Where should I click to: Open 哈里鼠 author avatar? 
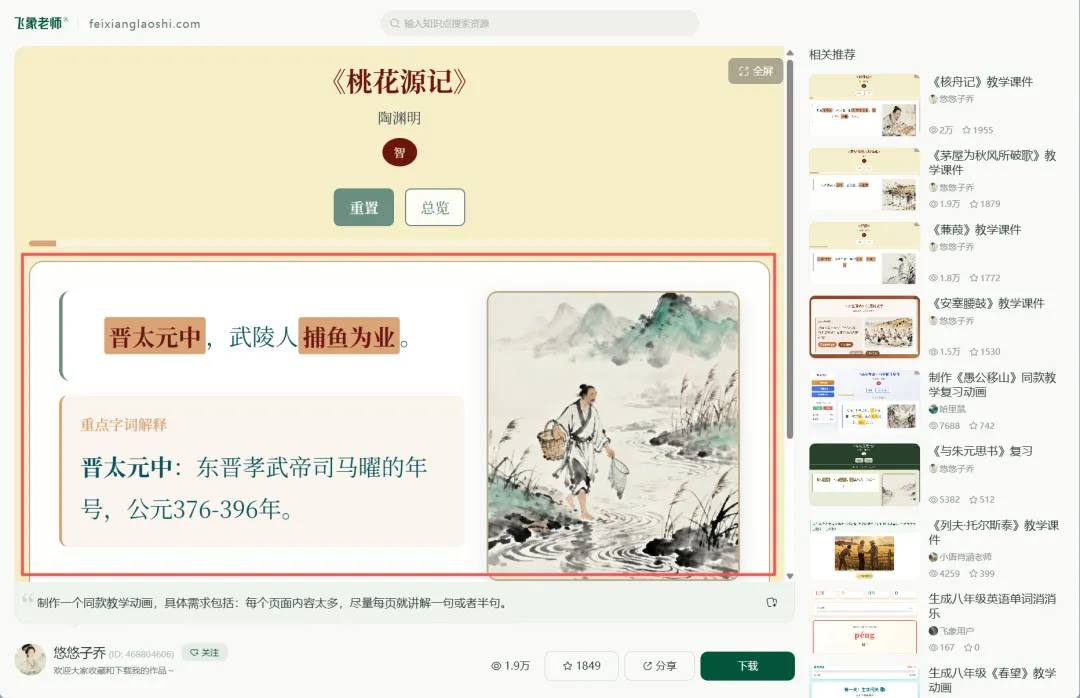933,409
